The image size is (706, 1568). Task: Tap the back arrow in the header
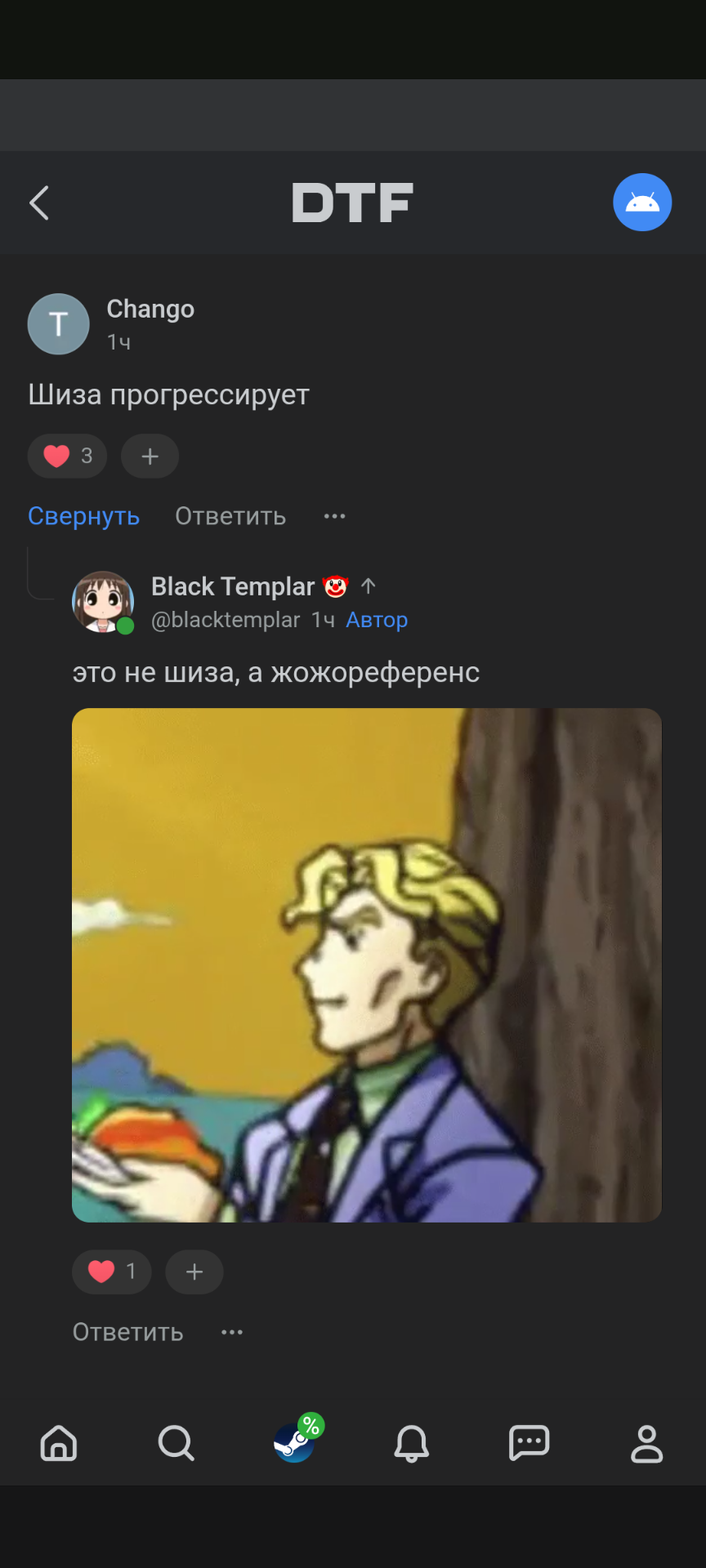coord(39,203)
